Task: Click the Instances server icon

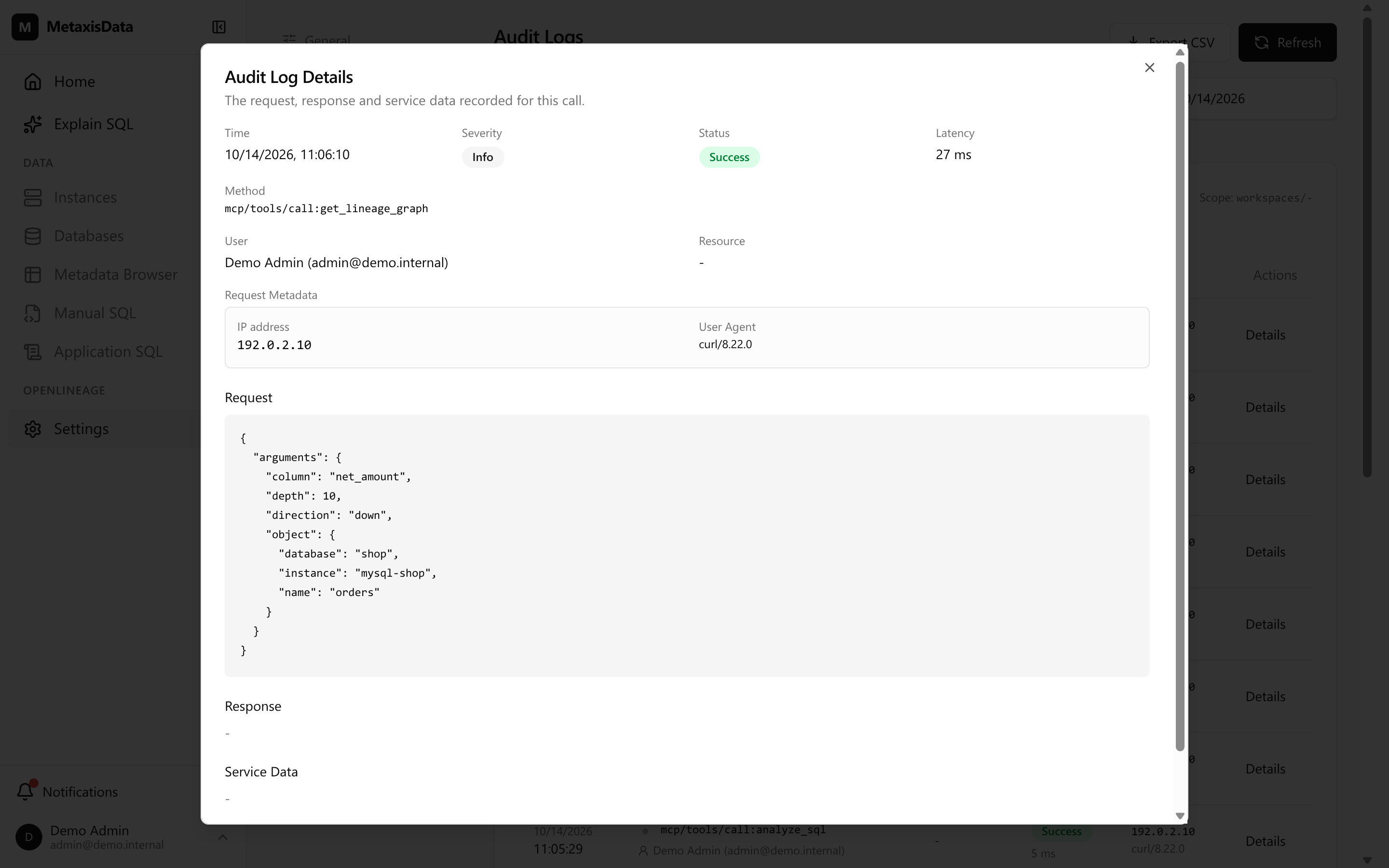Action: coord(33,198)
